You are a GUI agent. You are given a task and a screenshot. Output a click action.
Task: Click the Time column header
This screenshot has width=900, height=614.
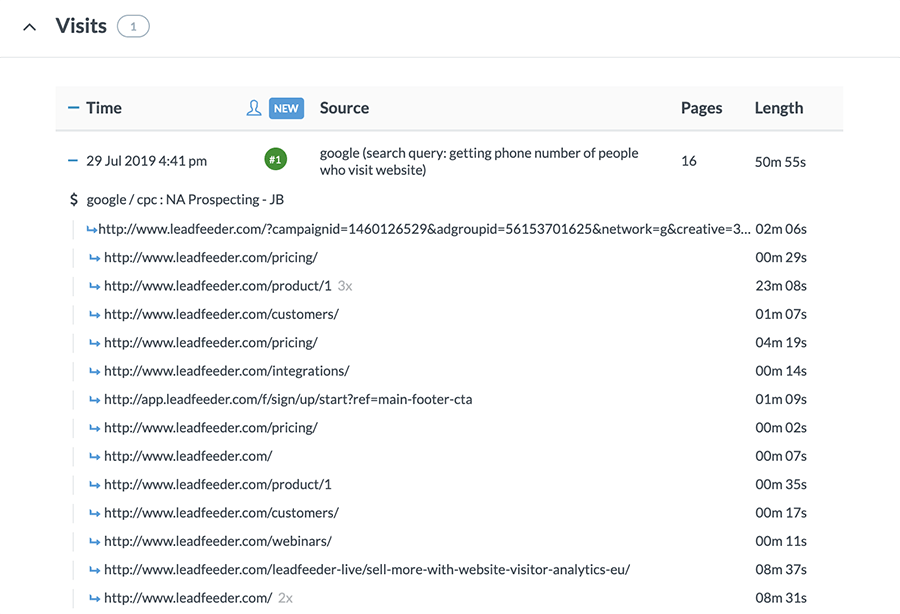point(104,108)
